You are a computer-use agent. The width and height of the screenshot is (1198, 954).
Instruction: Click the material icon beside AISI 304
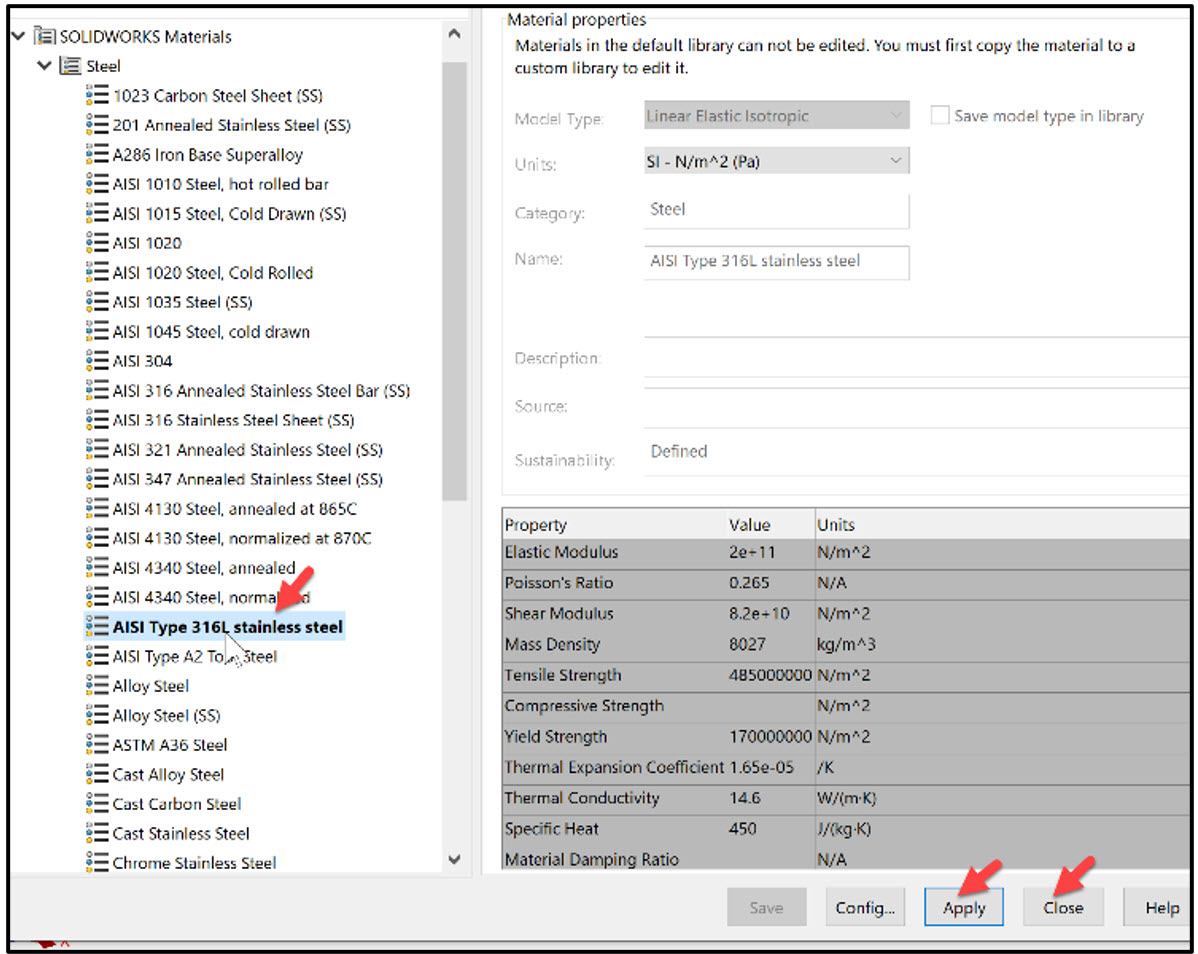[x=97, y=361]
